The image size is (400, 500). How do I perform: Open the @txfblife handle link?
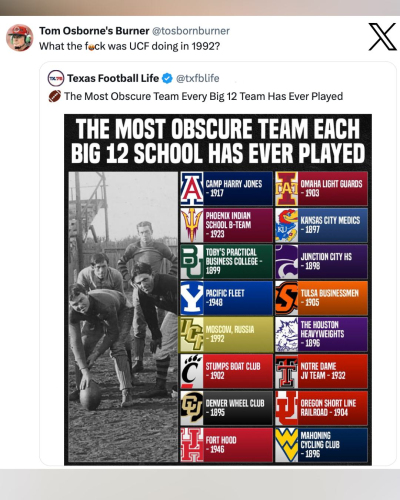tap(197, 78)
